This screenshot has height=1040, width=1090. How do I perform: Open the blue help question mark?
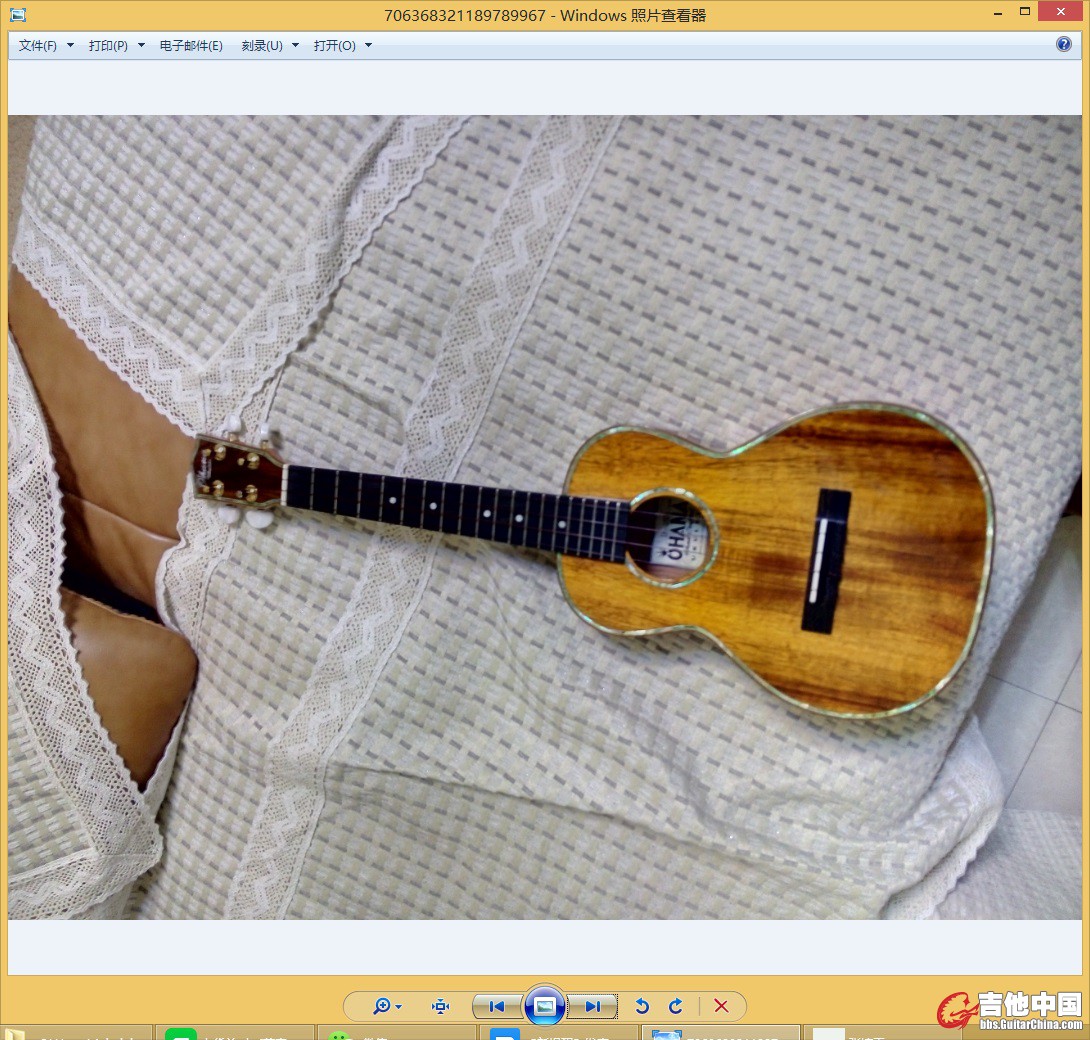click(x=1064, y=45)
